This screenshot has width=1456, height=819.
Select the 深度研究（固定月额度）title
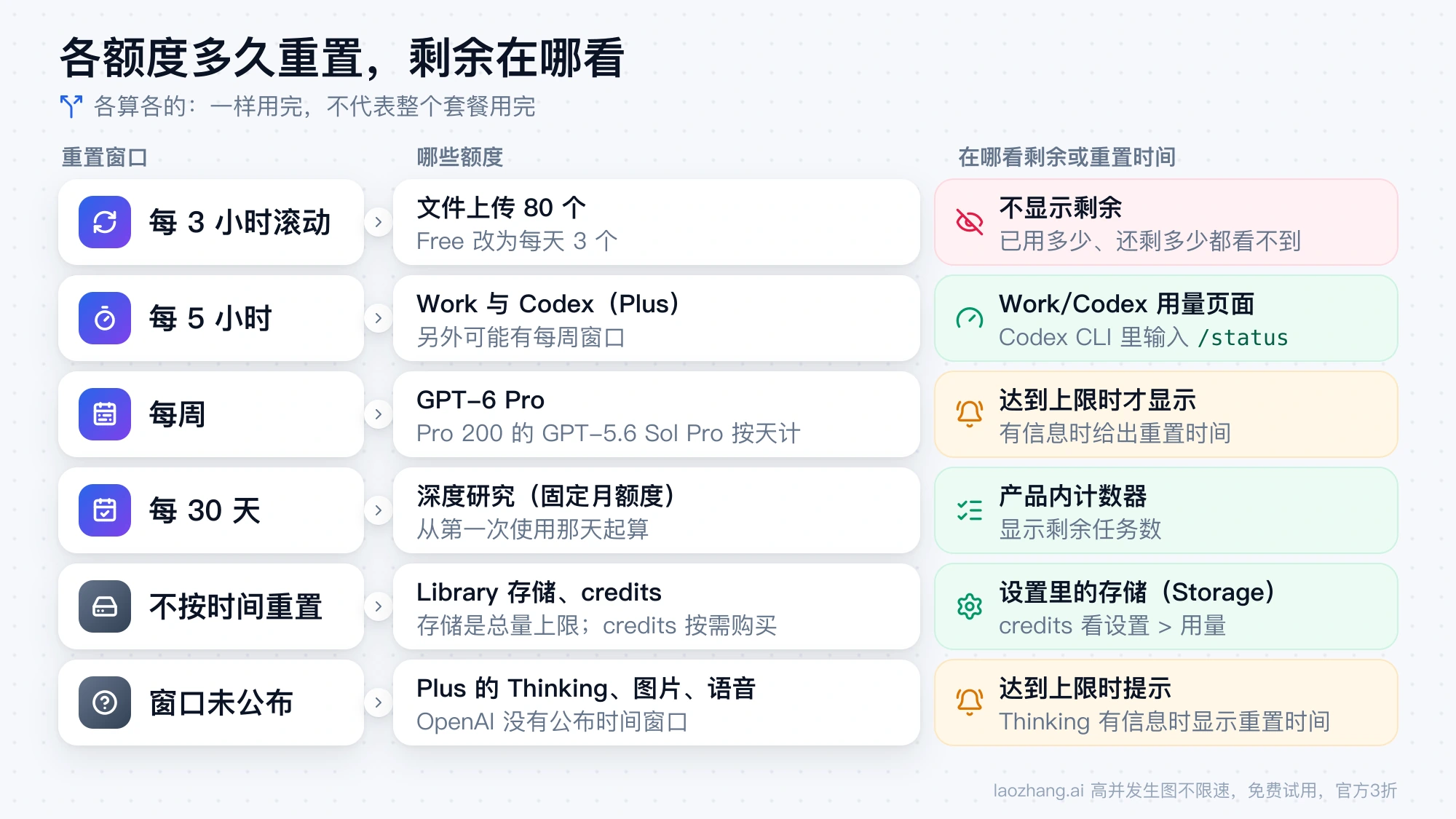click(546, 496)
